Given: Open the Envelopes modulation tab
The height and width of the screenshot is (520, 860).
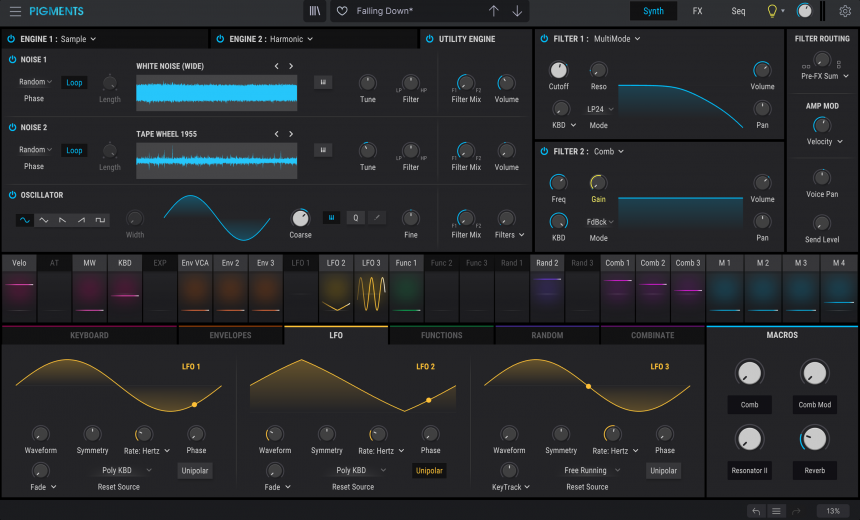Looking at the screenshot, I should (x=230, y=335).
